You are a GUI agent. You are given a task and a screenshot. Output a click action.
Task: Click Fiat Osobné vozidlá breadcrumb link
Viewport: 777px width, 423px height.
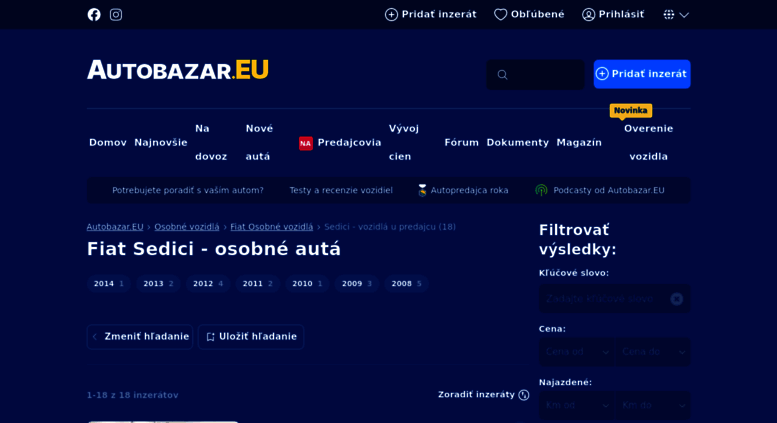point(272,227)
